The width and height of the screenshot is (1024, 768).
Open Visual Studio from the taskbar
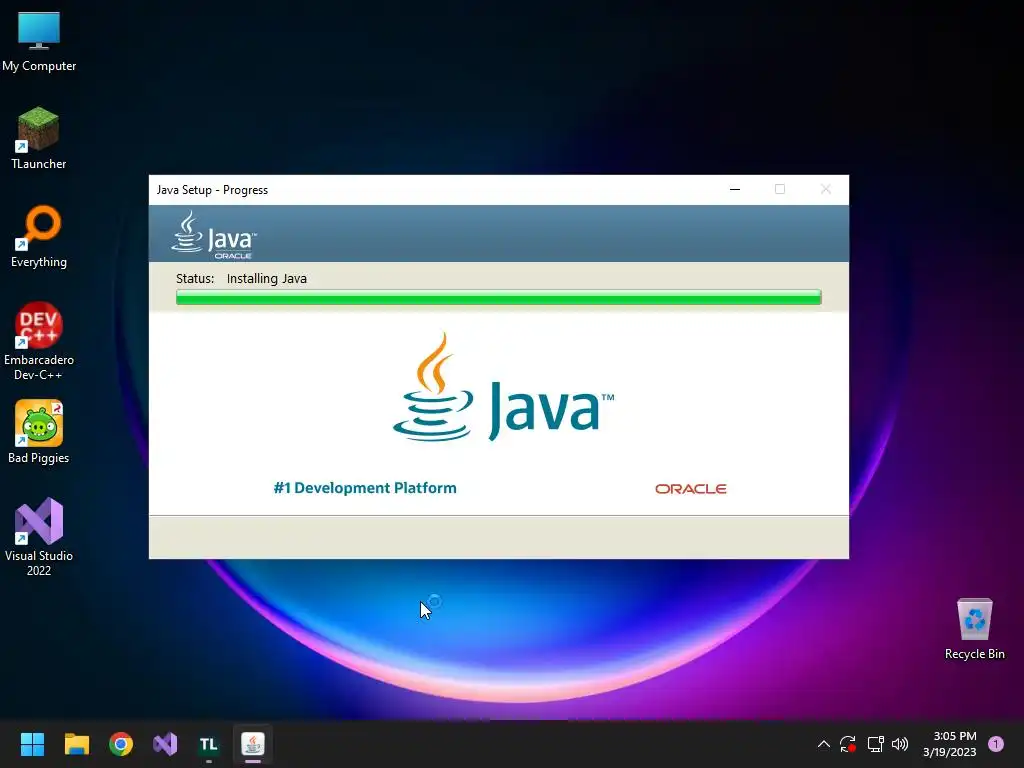pos(165,744)
